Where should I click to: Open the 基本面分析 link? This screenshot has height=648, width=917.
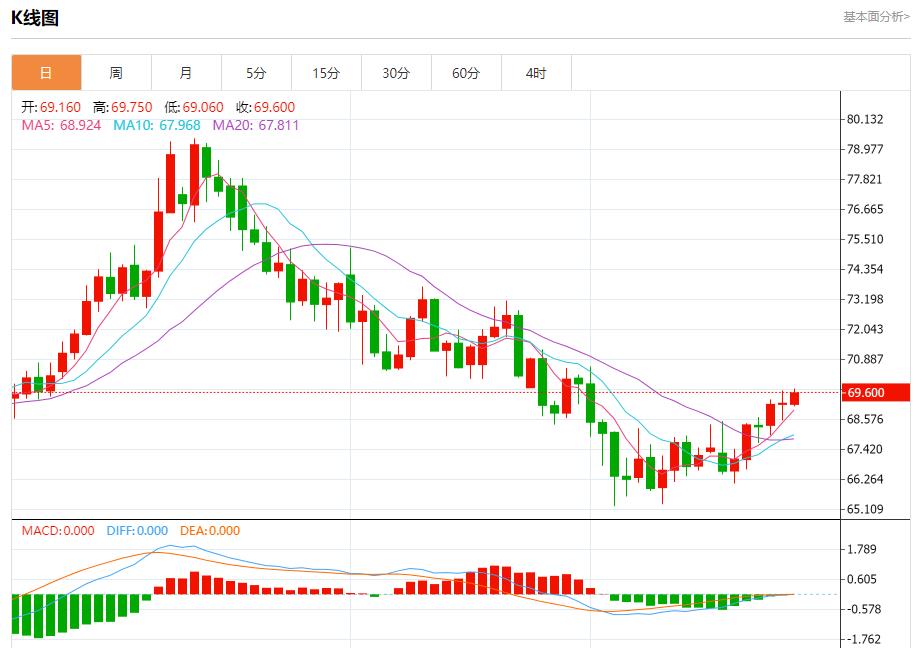(x=876, y=17)
